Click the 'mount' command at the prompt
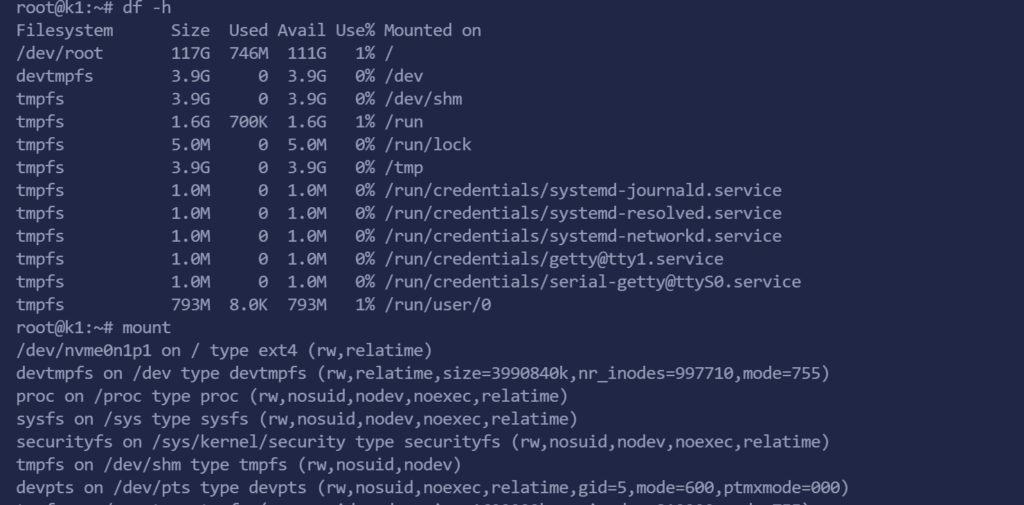This screenshot has height=505, width=1024. (x=146, y=327)
